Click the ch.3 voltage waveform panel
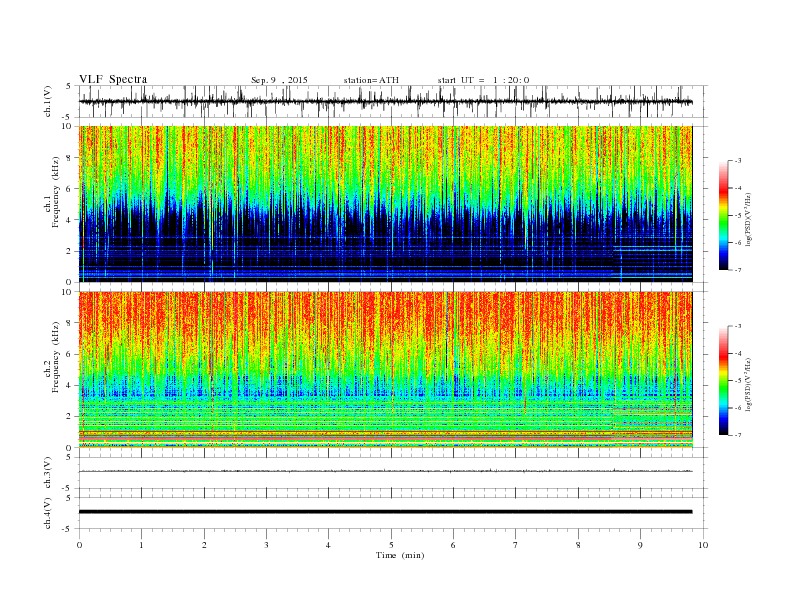Image resolution: width=792 pixels, height=612 pixels. point(393,473)
